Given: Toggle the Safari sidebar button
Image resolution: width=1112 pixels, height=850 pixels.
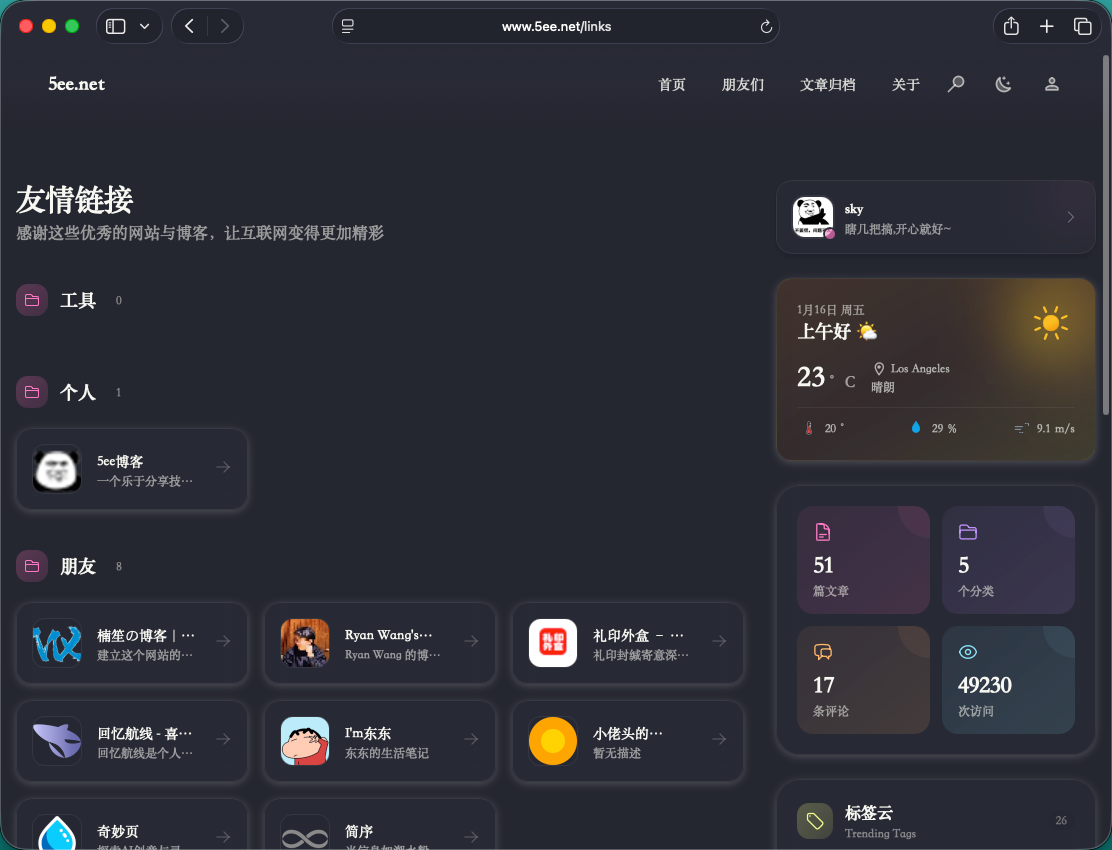Looking at the screenshot, I should pos(116,27).
